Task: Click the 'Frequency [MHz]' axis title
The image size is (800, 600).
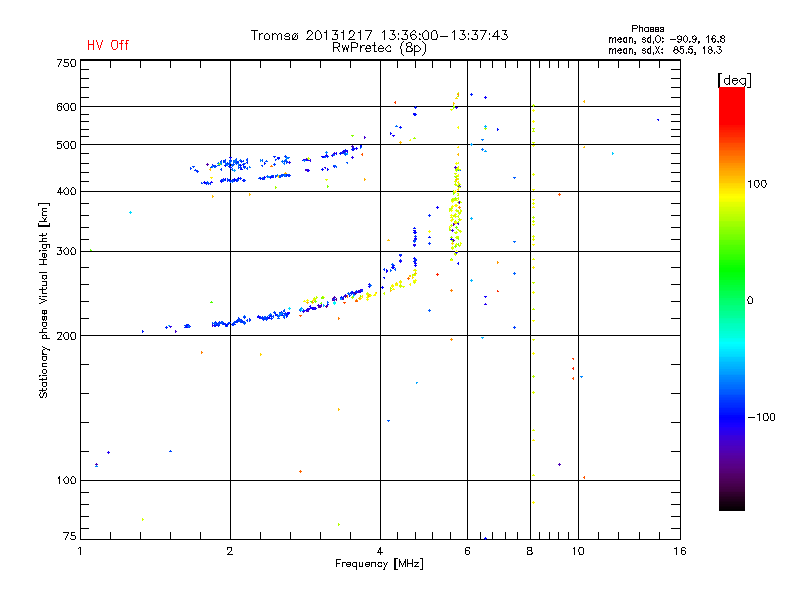Action: point(379,564)
